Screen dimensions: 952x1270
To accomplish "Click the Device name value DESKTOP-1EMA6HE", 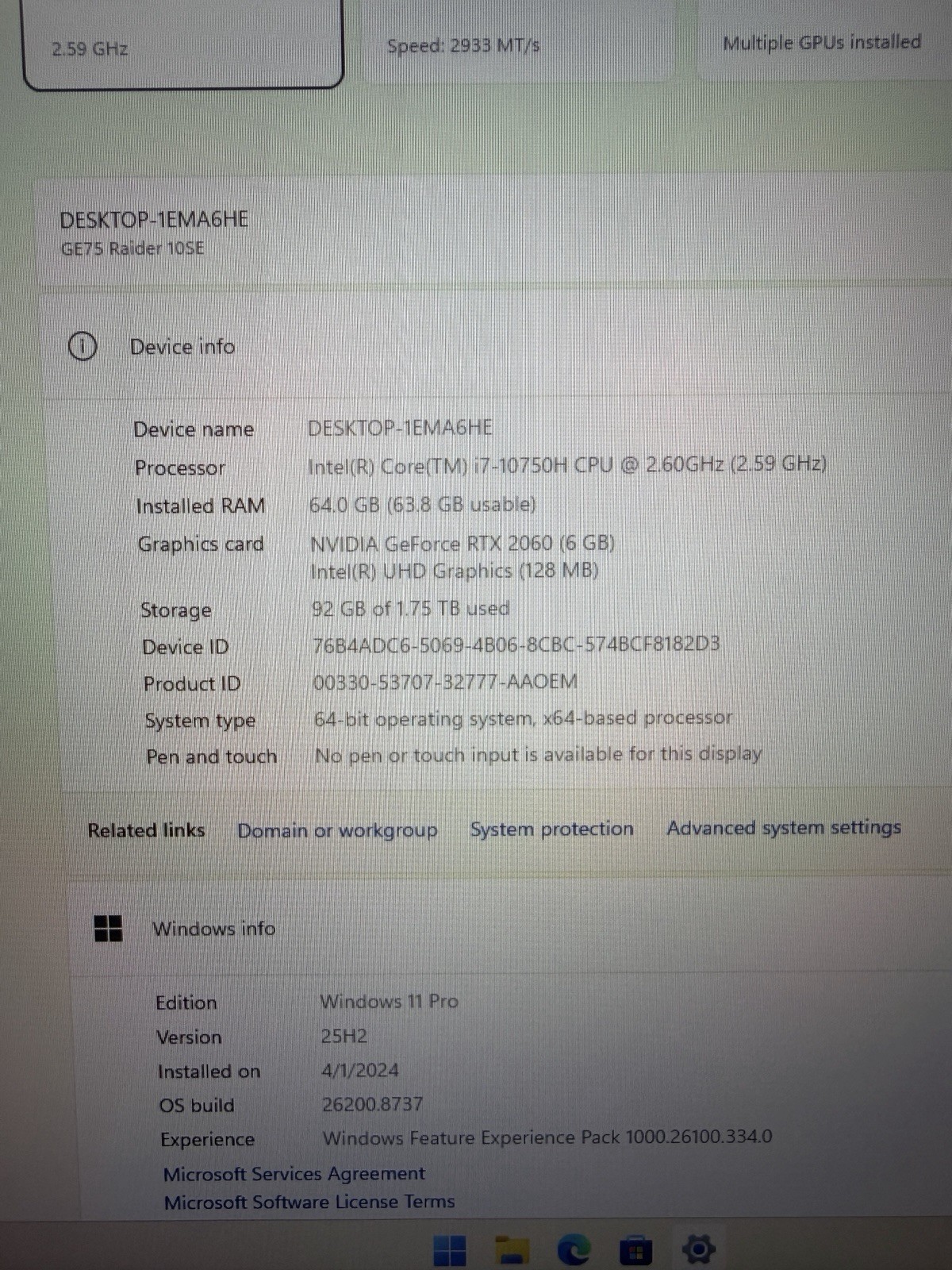I will (400, 428).
